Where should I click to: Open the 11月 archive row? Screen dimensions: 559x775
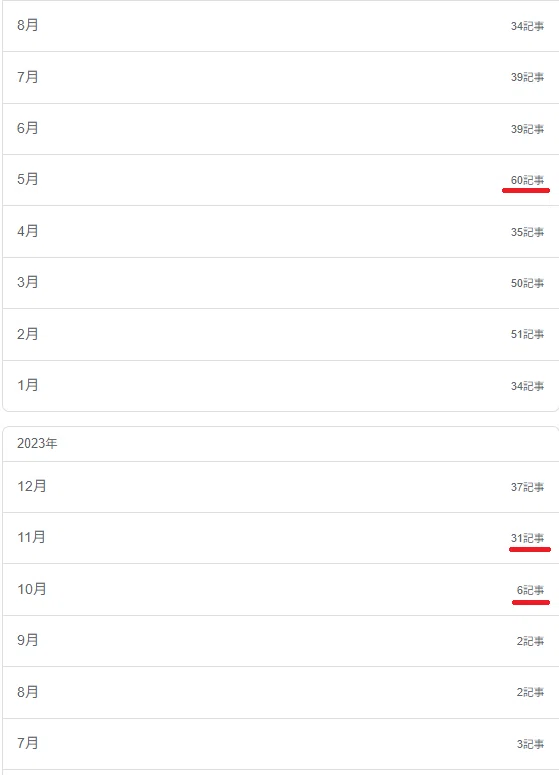[281, 538]
